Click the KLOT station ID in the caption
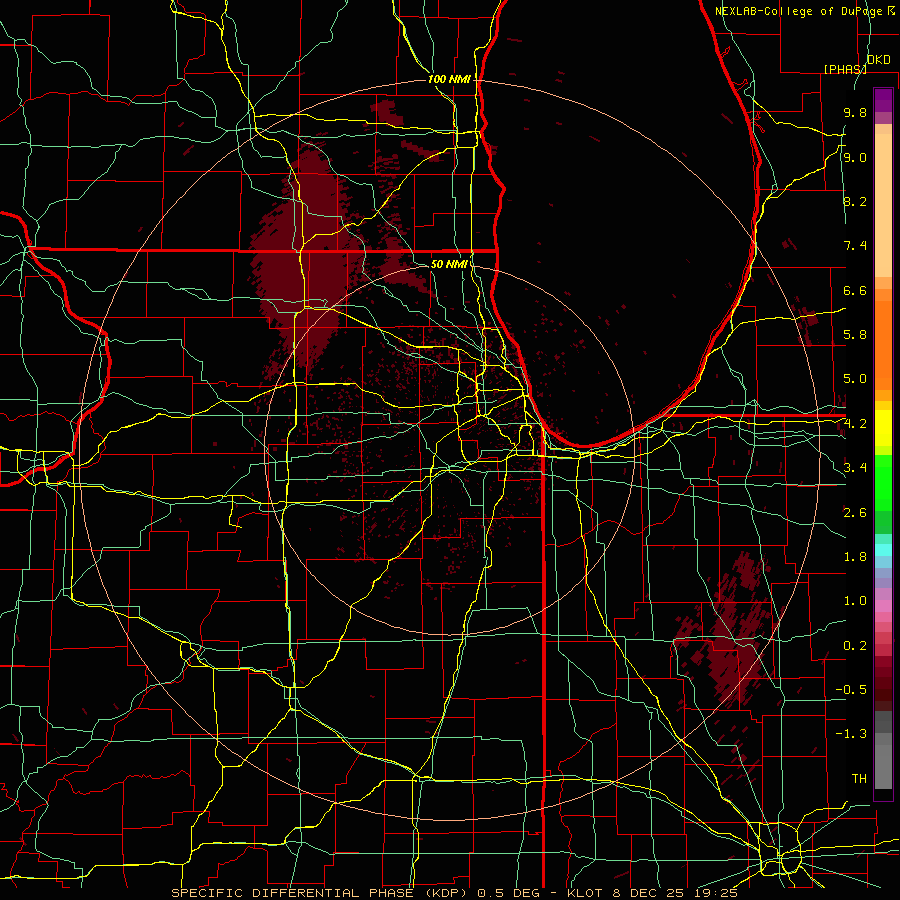900x900 pixels. (x=585, y=893)
